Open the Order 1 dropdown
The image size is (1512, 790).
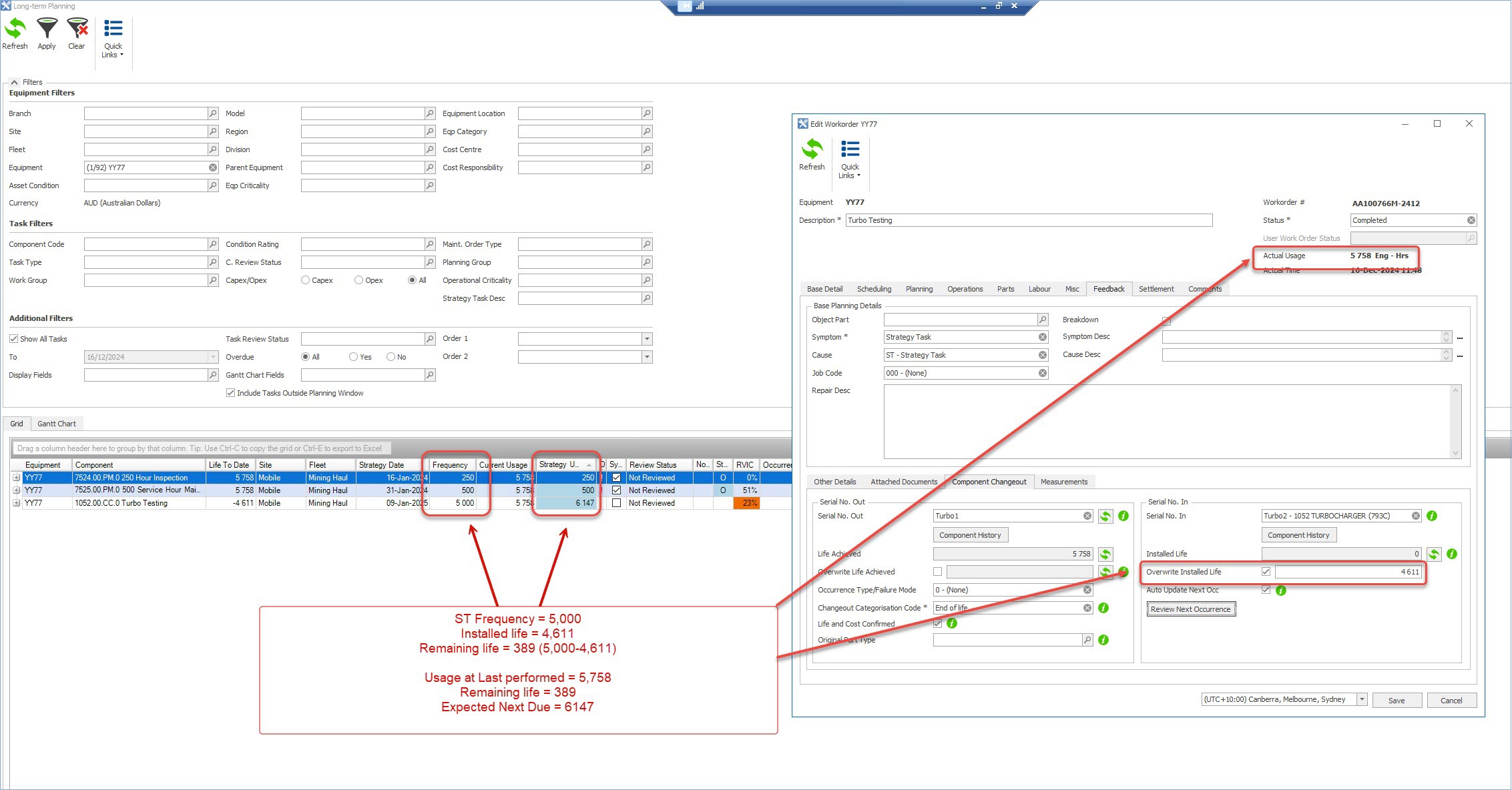[646, 339]
